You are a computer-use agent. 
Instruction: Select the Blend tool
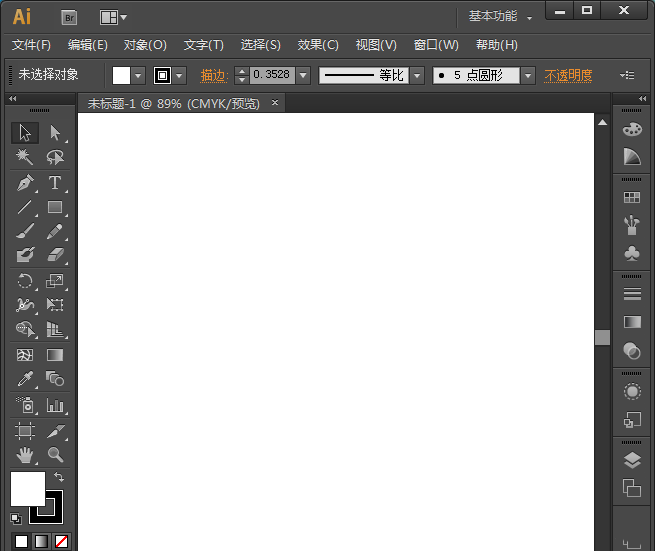pyautogui.click(x=55, y=379)
